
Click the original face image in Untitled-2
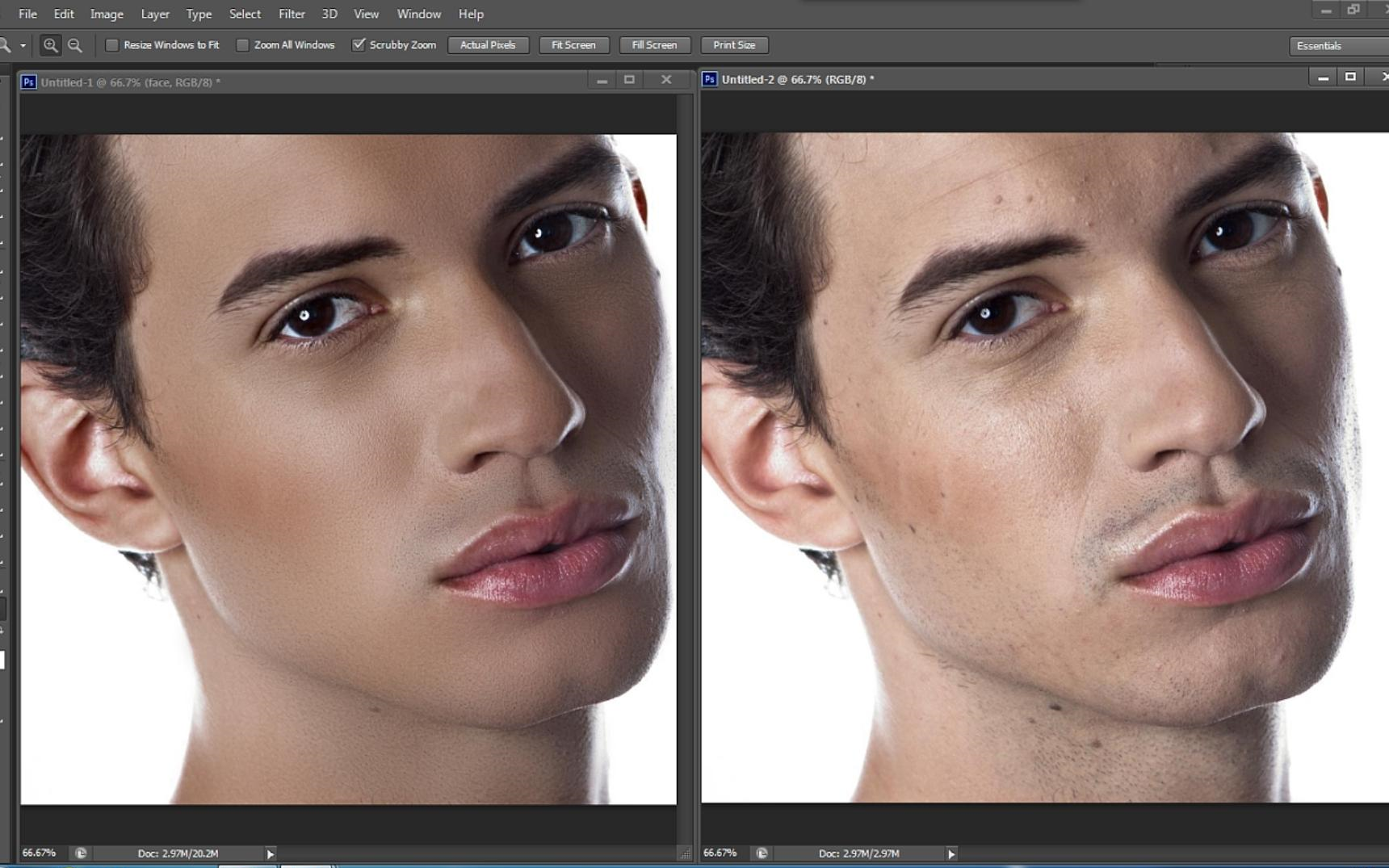1045,468
